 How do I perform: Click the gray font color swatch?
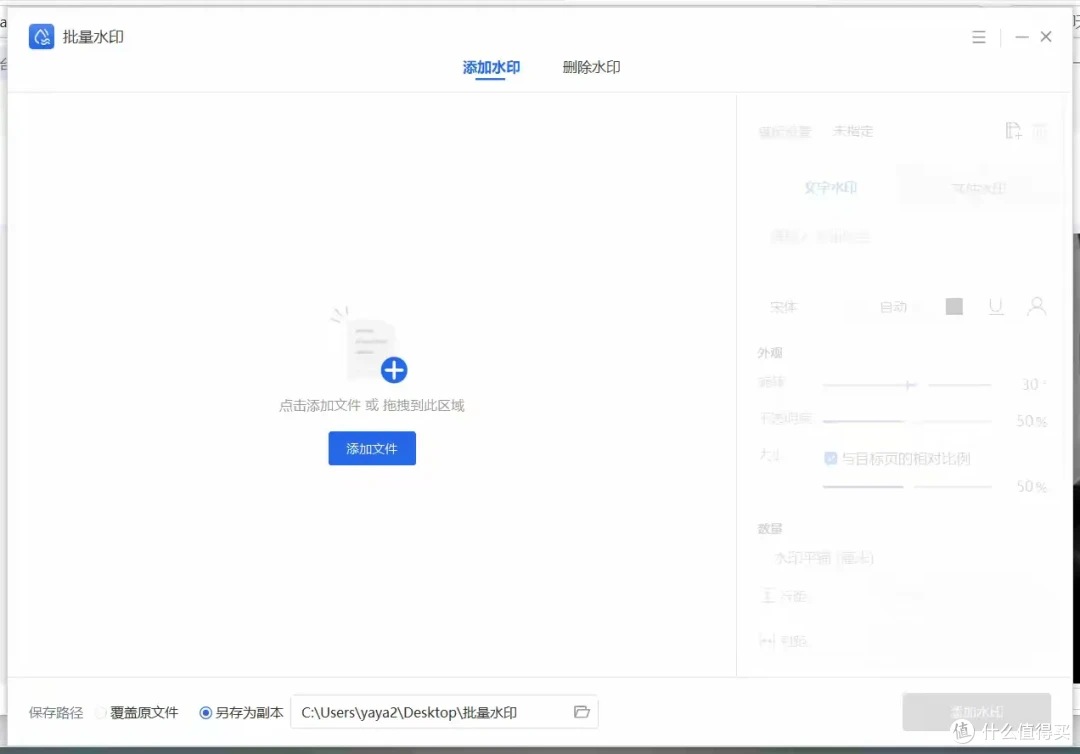[954, 306]
